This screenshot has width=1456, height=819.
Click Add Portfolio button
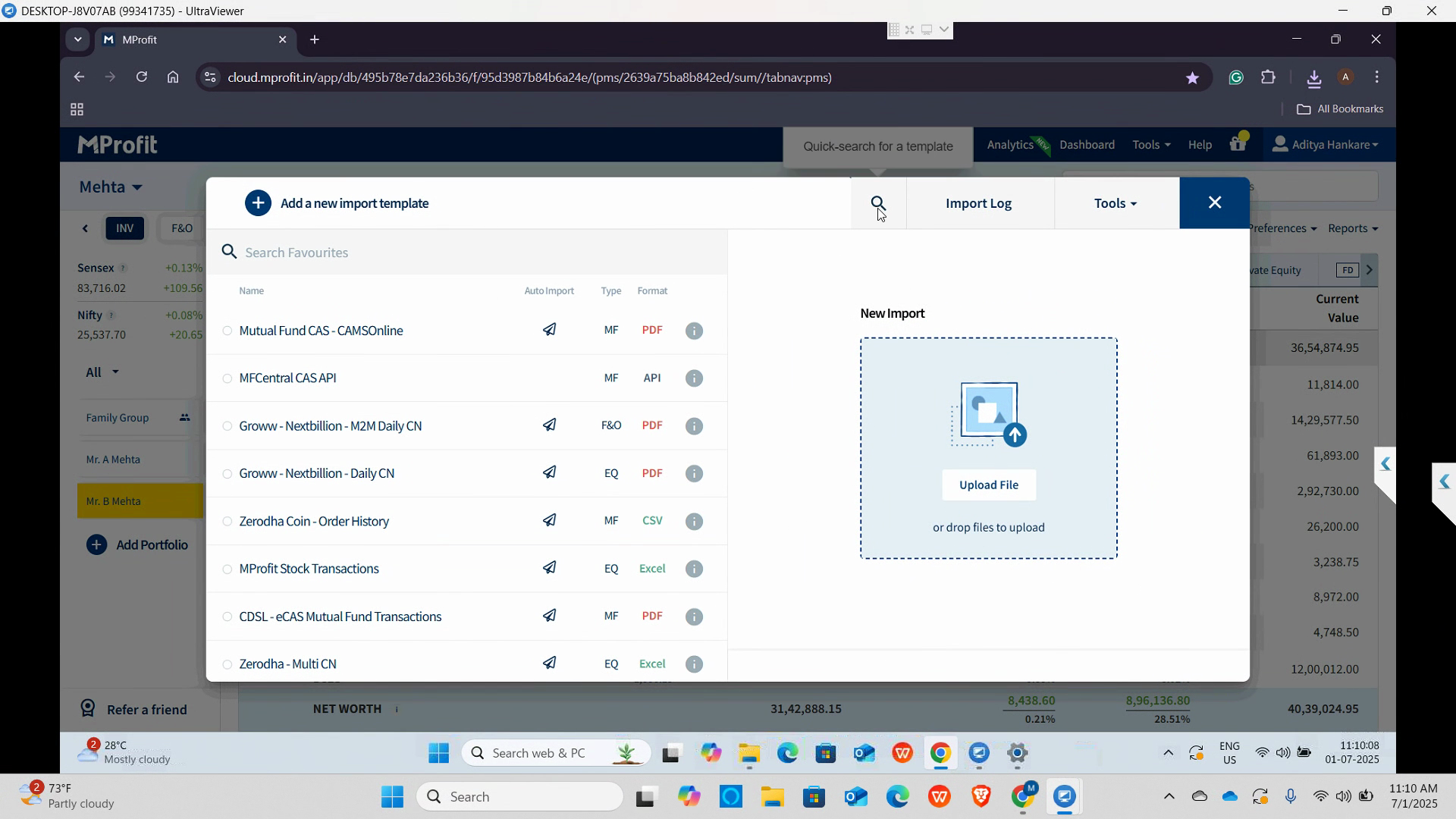point(137,544)
